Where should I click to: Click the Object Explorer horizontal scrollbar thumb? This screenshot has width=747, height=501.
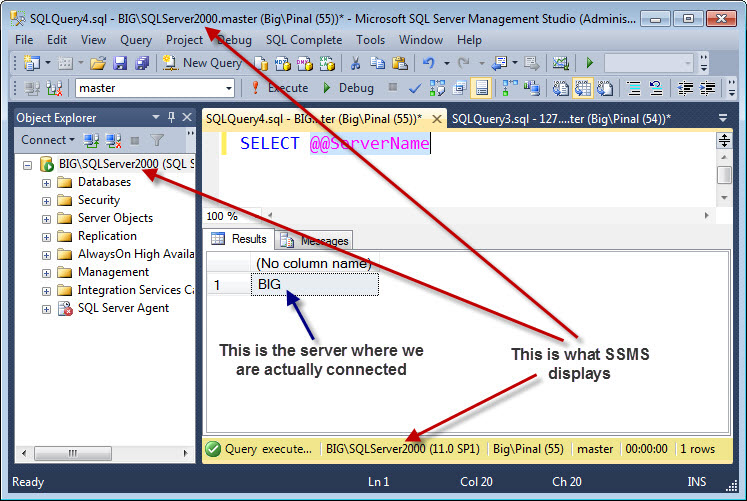tap(73, 453)
